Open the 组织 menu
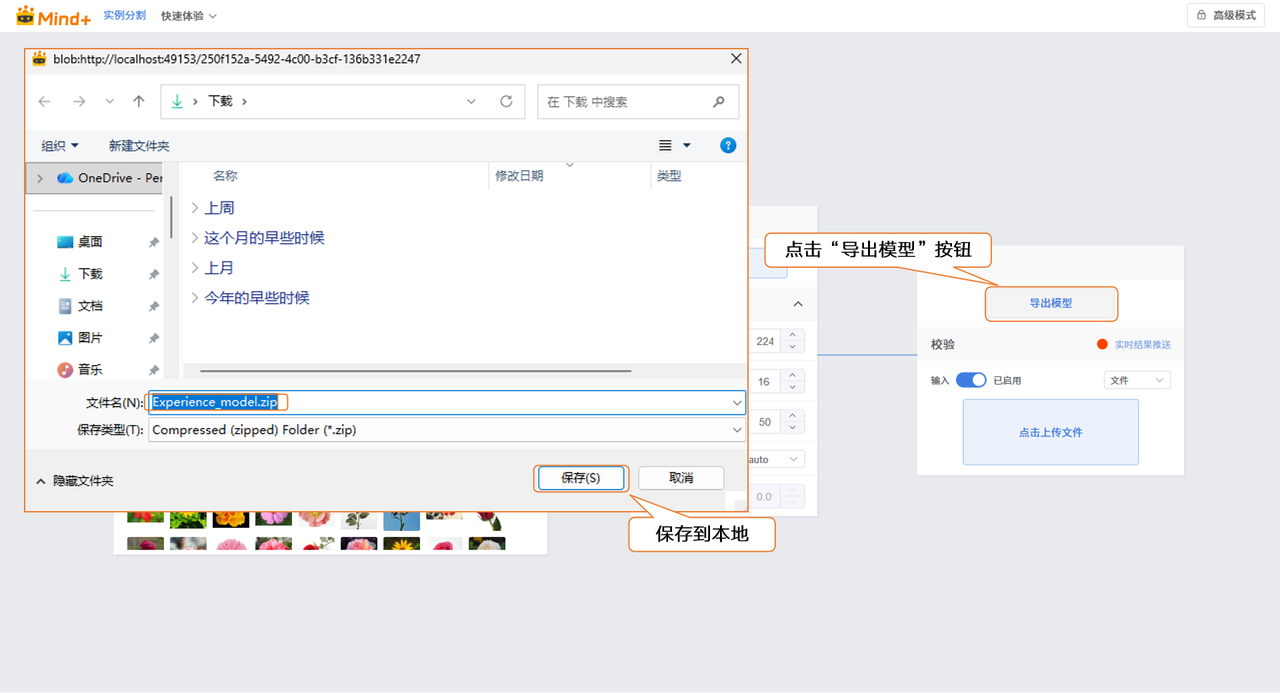Screen dimensions: 1280x693 (59, 146)
